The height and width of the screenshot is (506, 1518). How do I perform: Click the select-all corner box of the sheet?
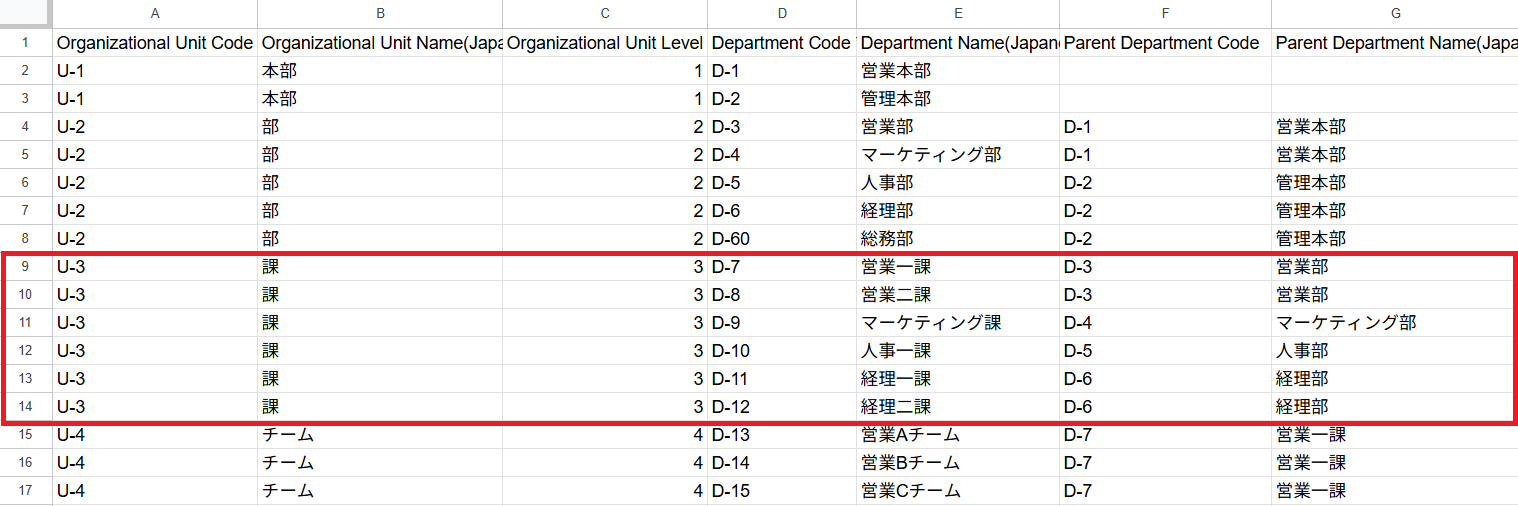tap(26, 13)
